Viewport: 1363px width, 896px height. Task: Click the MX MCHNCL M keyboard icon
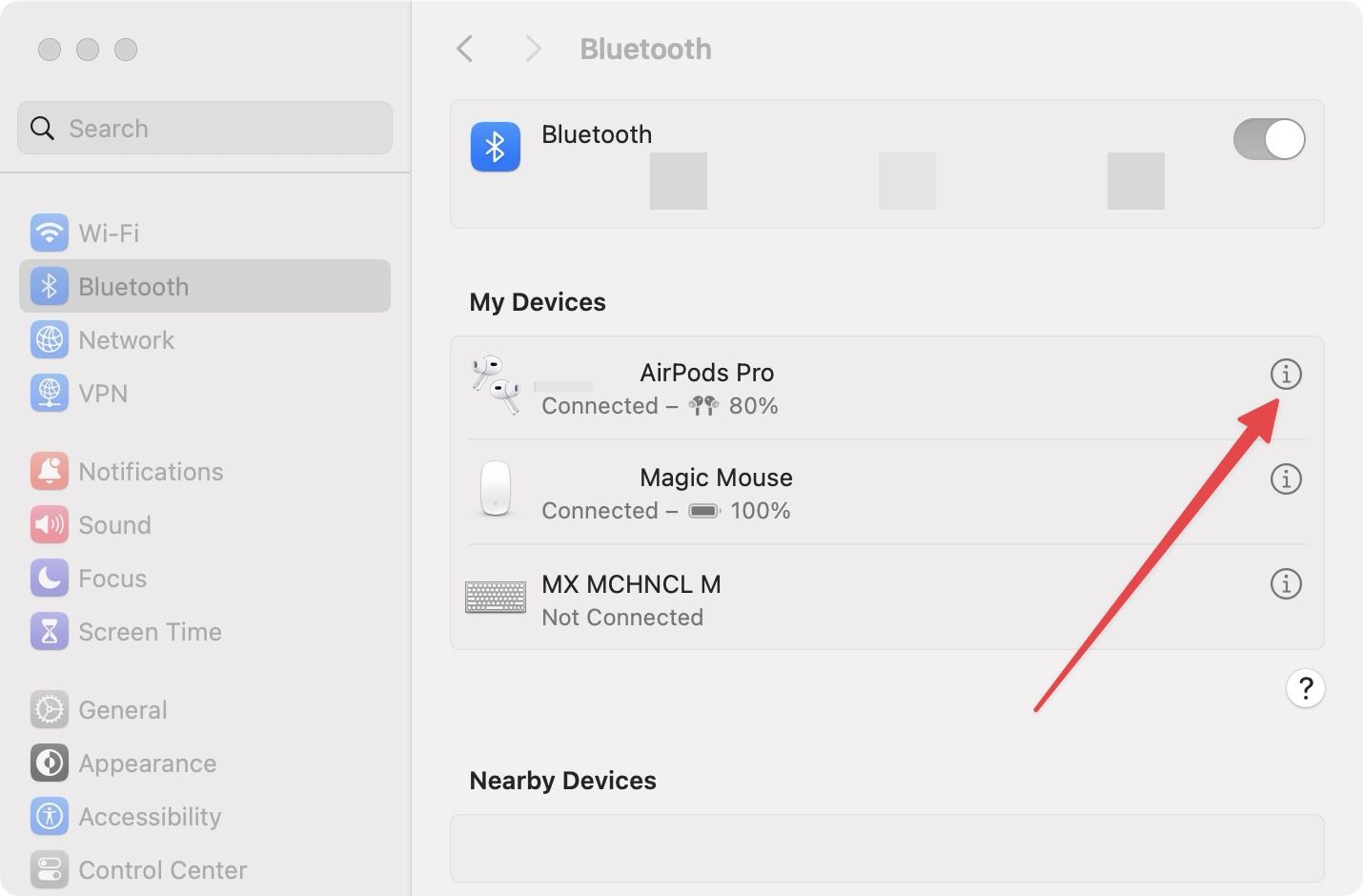click(496, 597)
